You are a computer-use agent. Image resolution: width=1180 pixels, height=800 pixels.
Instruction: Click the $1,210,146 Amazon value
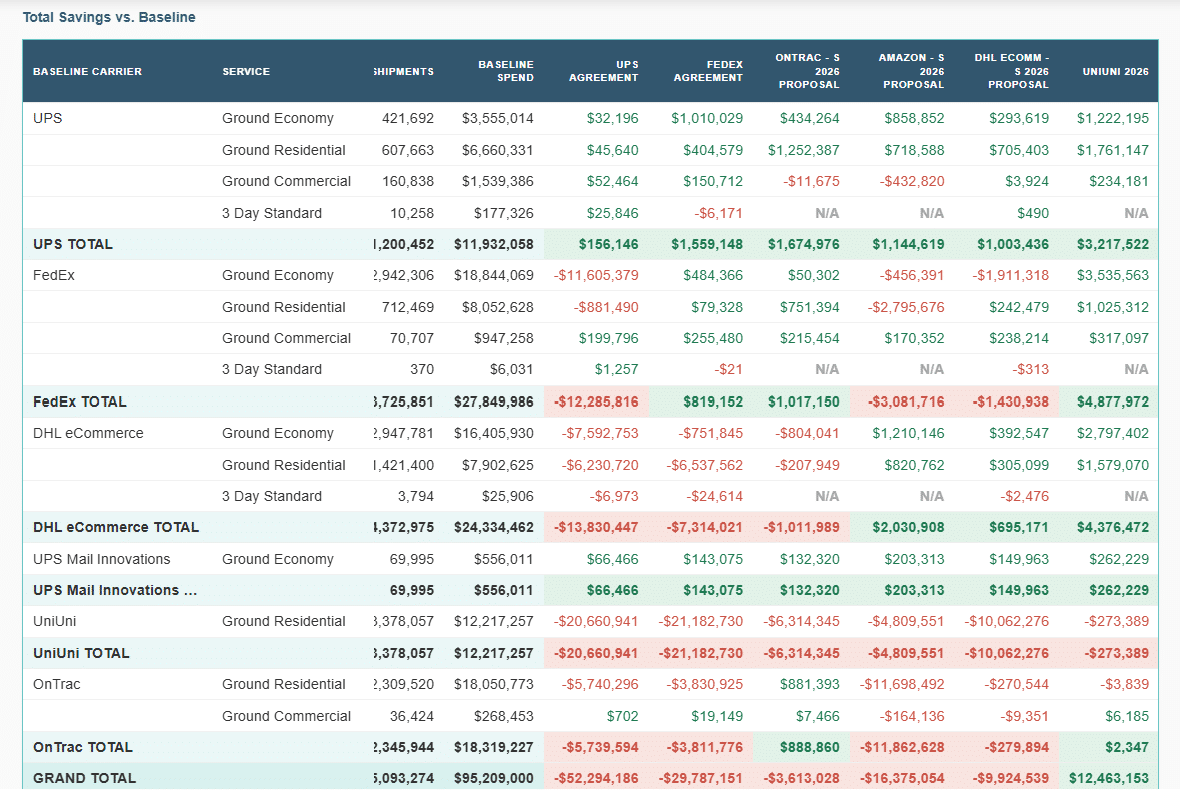point(908,433)
